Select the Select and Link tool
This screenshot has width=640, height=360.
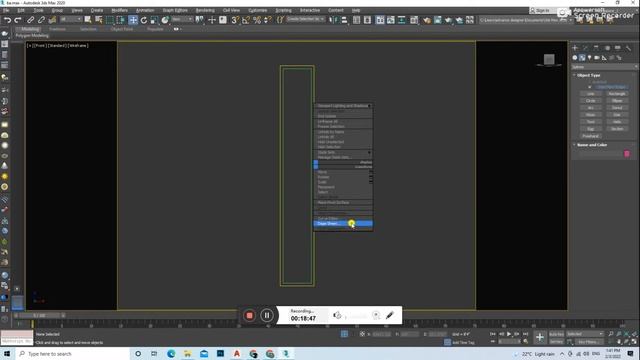(x=31, y=20)
